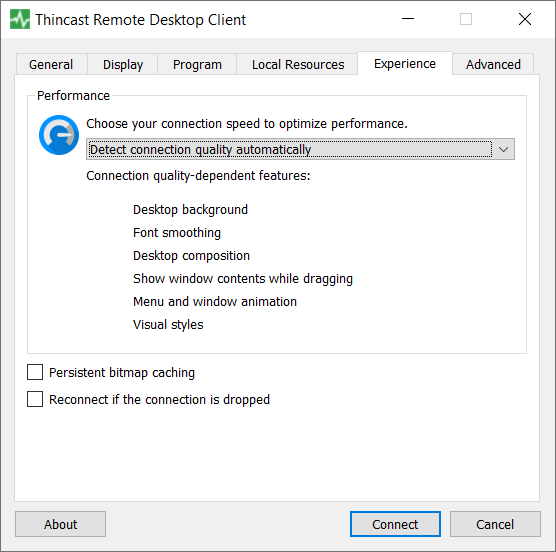Switch to the General tab
The image size is (556, 552).
51,65
